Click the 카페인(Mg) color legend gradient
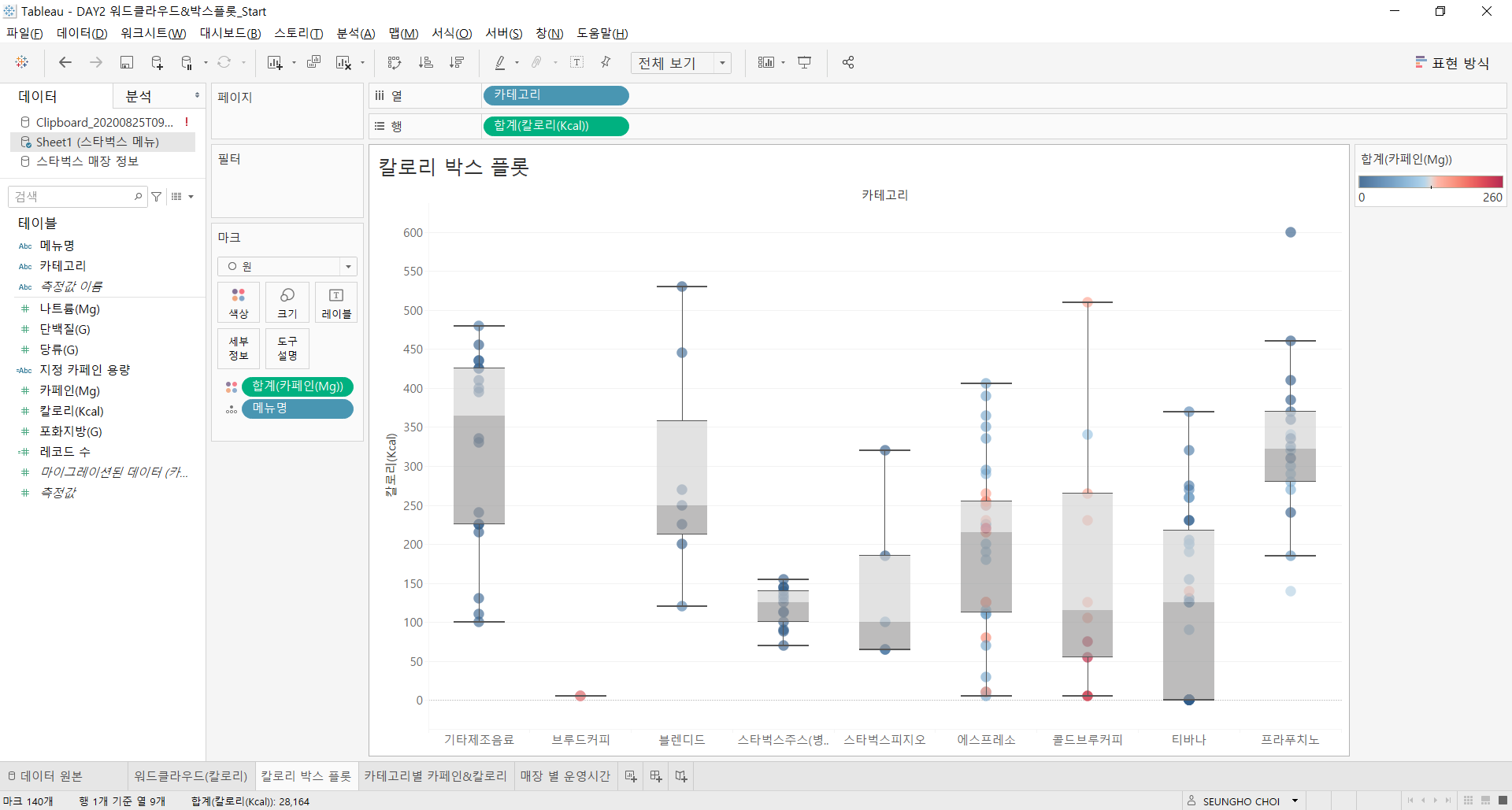 [x=1430, y=182]
